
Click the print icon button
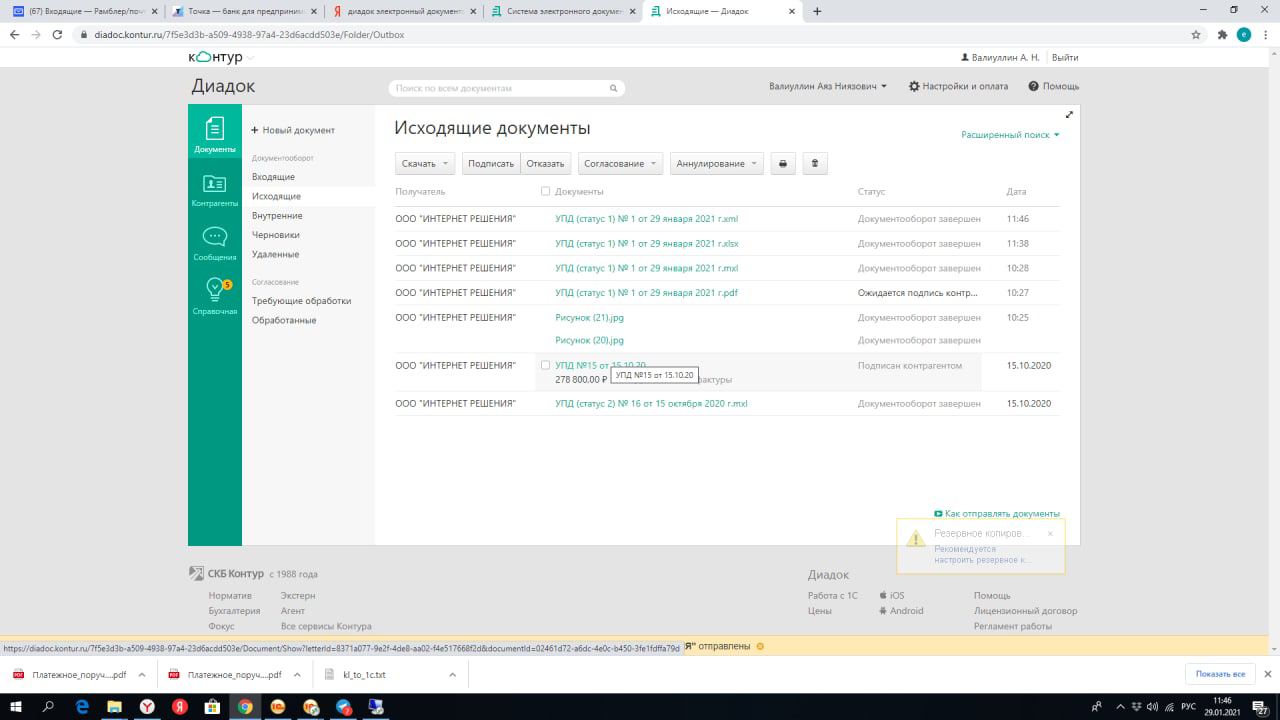(x=783, y=164)
